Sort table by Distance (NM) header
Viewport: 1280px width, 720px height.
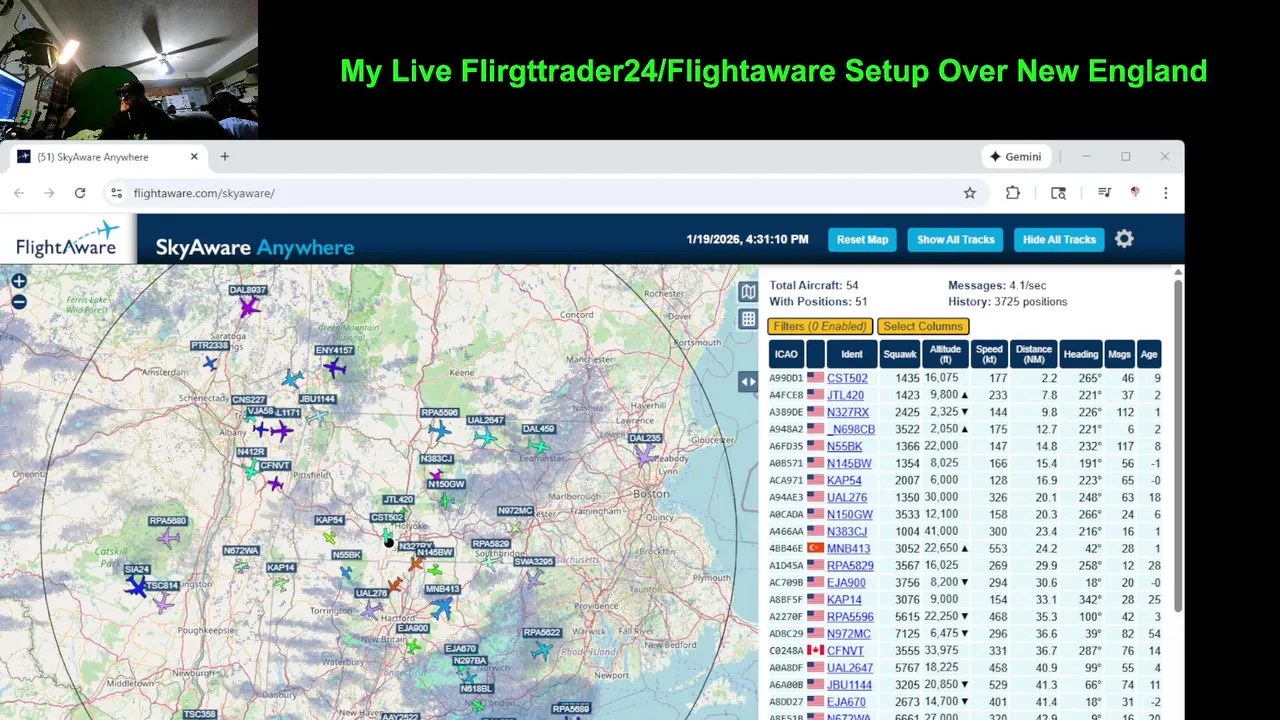(1033, 354)
